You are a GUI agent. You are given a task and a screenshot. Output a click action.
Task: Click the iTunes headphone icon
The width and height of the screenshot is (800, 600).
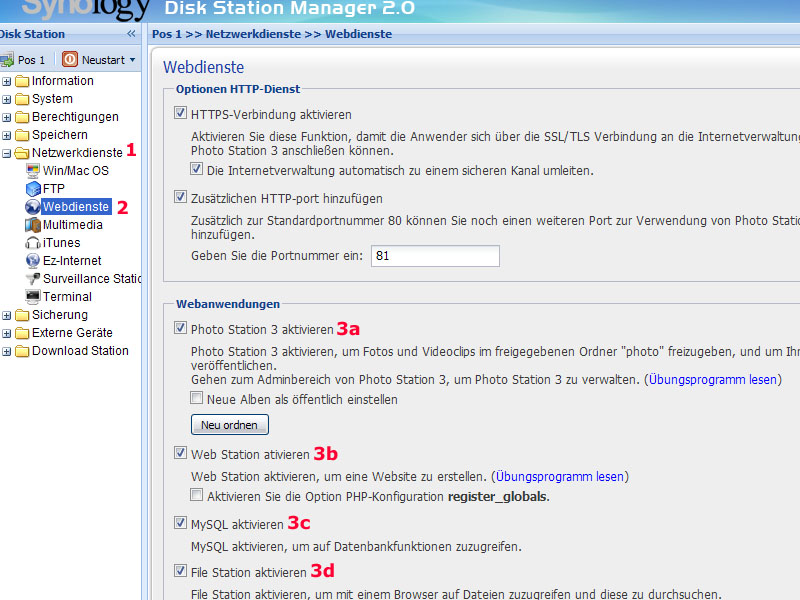(x=33, y=243)
